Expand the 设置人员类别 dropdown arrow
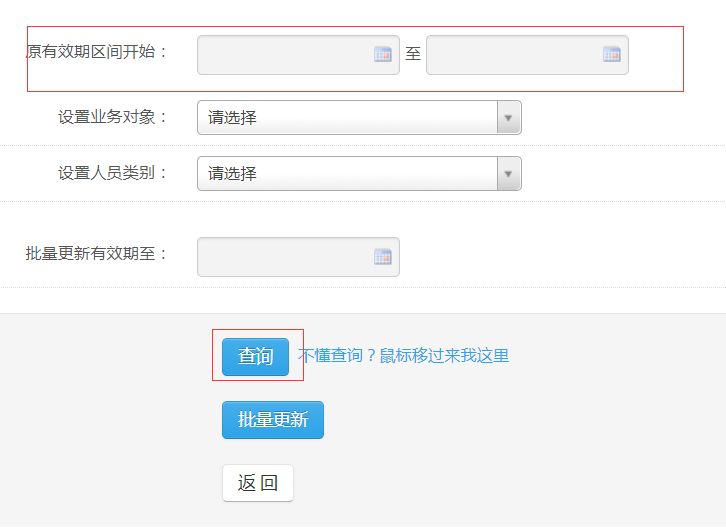 click(x=508, y=174)
